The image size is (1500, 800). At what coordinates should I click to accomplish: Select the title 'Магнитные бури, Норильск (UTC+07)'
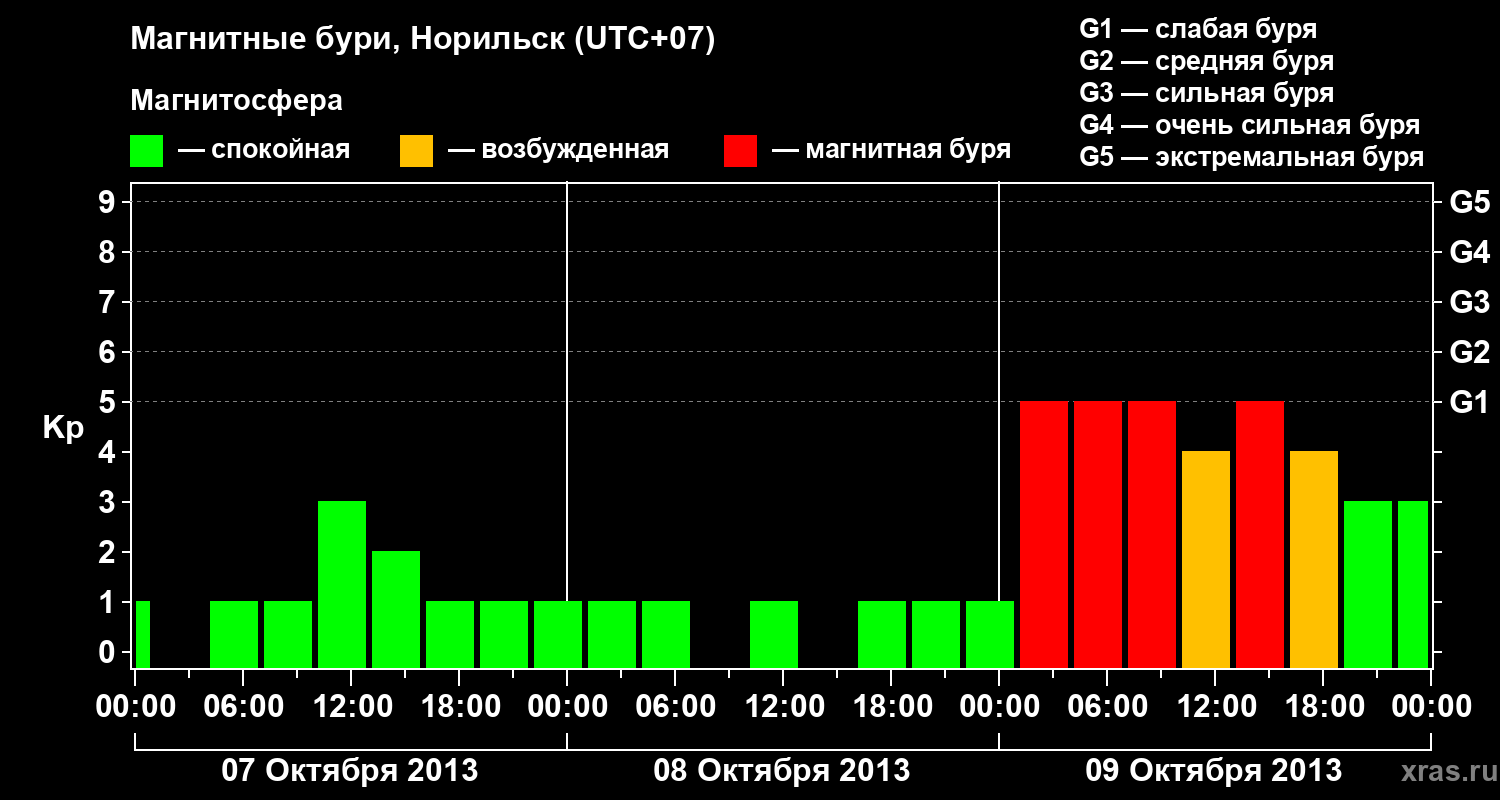click(423, 40)
